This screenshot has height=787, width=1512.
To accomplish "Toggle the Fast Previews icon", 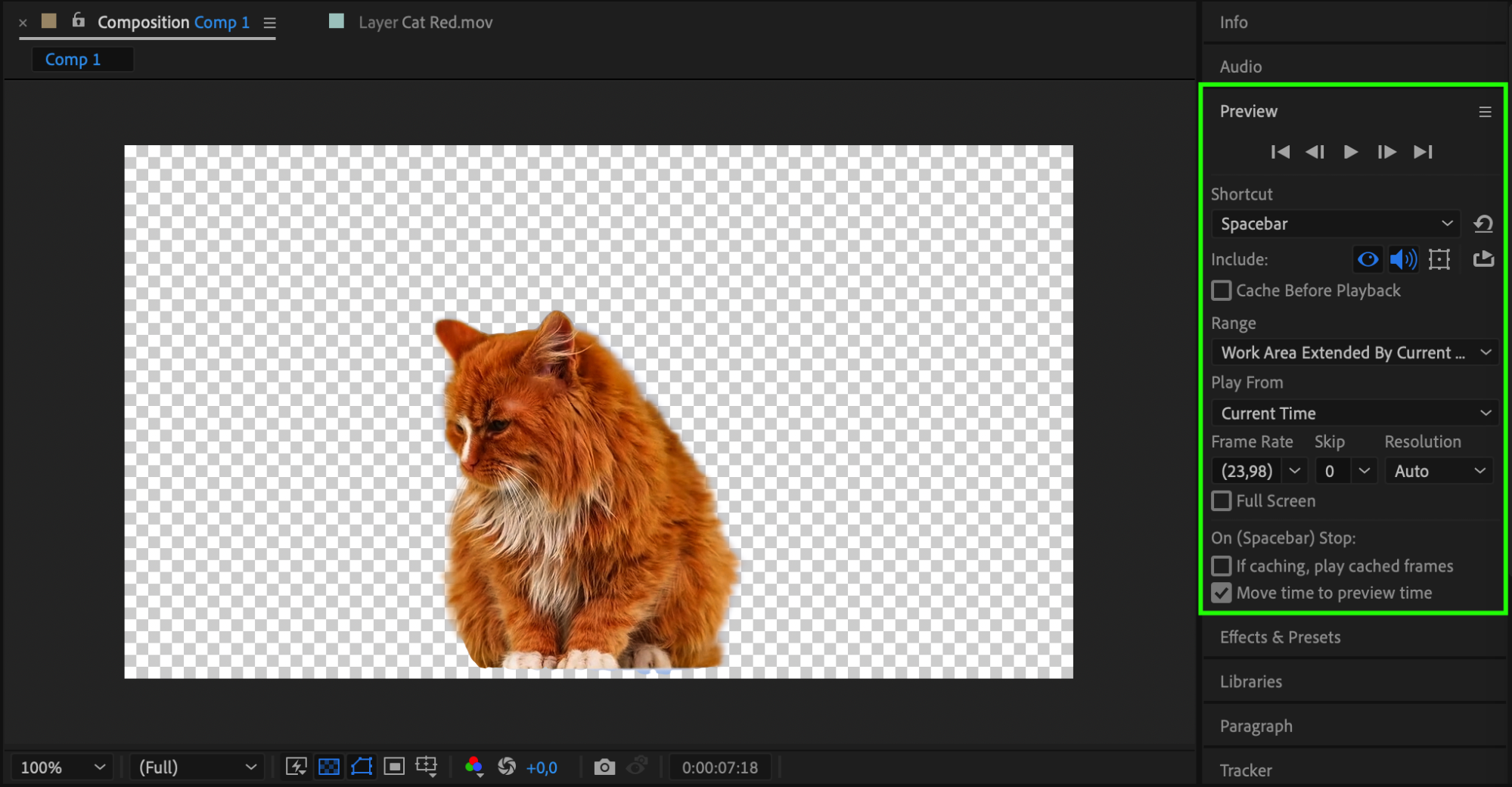I will tap(296, 767).
